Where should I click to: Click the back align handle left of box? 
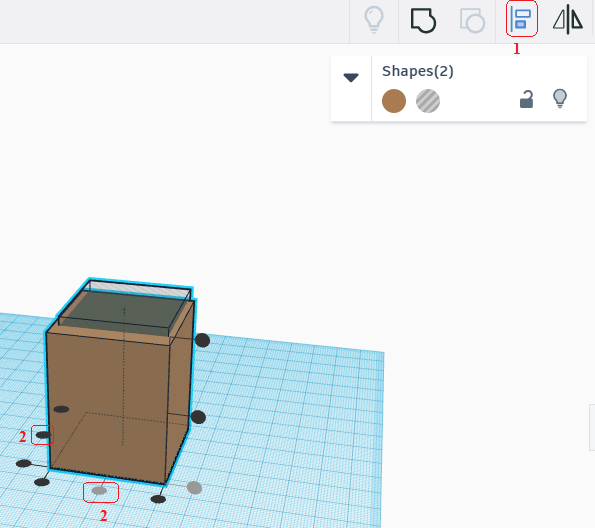pyautogui.click(x=61, y=409)
